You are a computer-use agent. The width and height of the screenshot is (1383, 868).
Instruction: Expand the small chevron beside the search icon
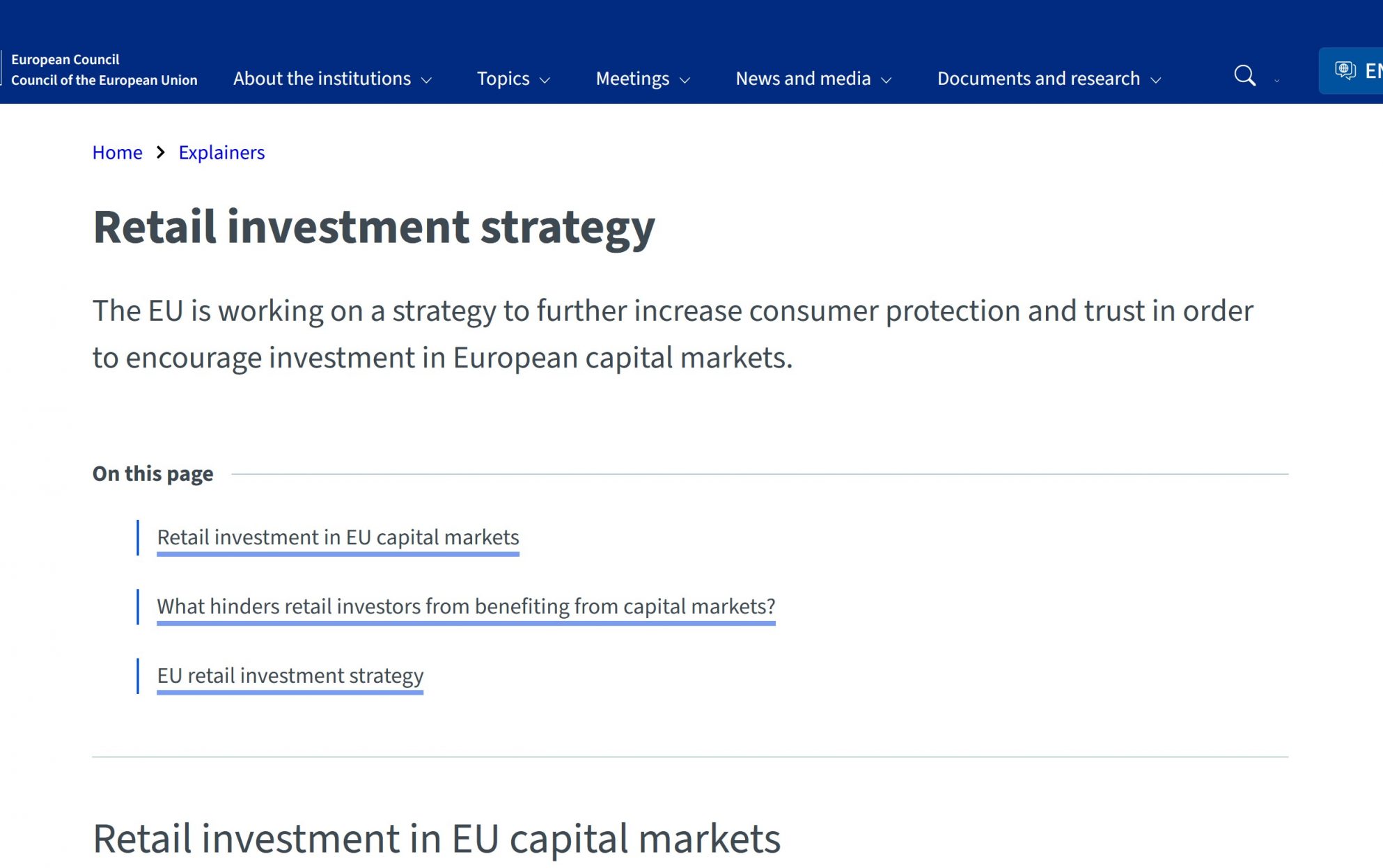pos(1276,81)
